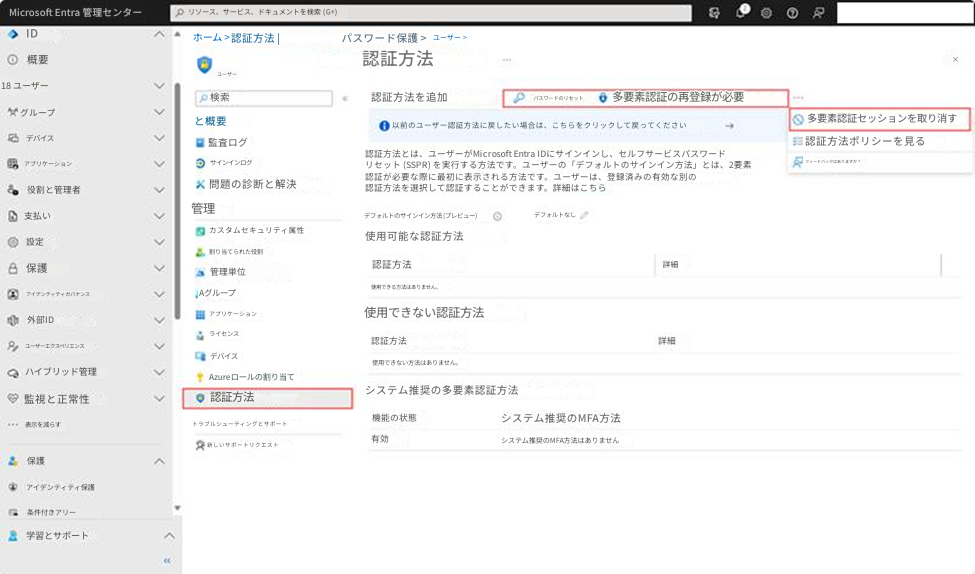Click 認証方法を追加 button
This screenshot has height=574, width=975.
409,97
